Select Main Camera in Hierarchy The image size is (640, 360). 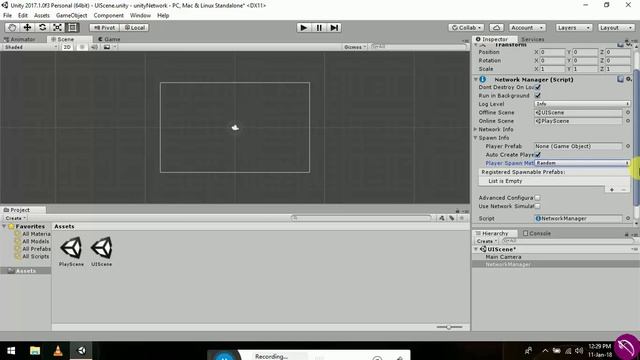tap(503, 257)
